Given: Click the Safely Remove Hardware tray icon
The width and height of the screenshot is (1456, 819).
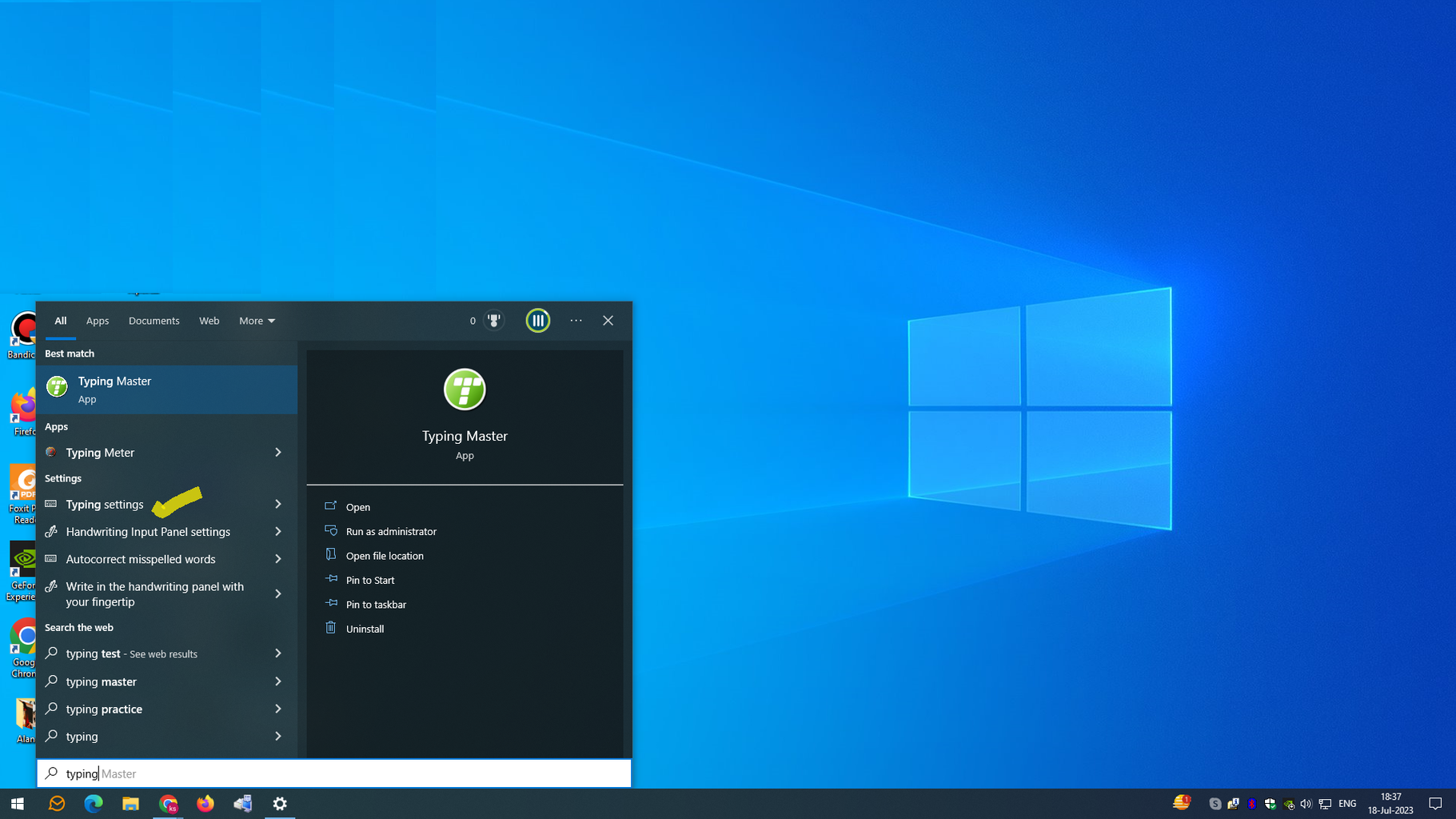Looking at the screenshot, I should tap(1234, 804).
